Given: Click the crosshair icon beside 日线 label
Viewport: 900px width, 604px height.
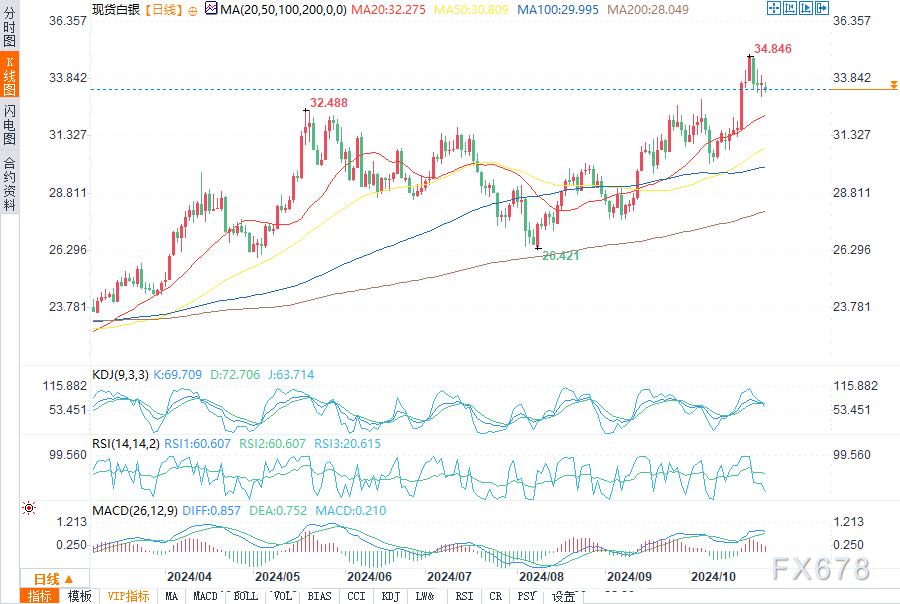Looking at the screenshot, I should 192,8.
